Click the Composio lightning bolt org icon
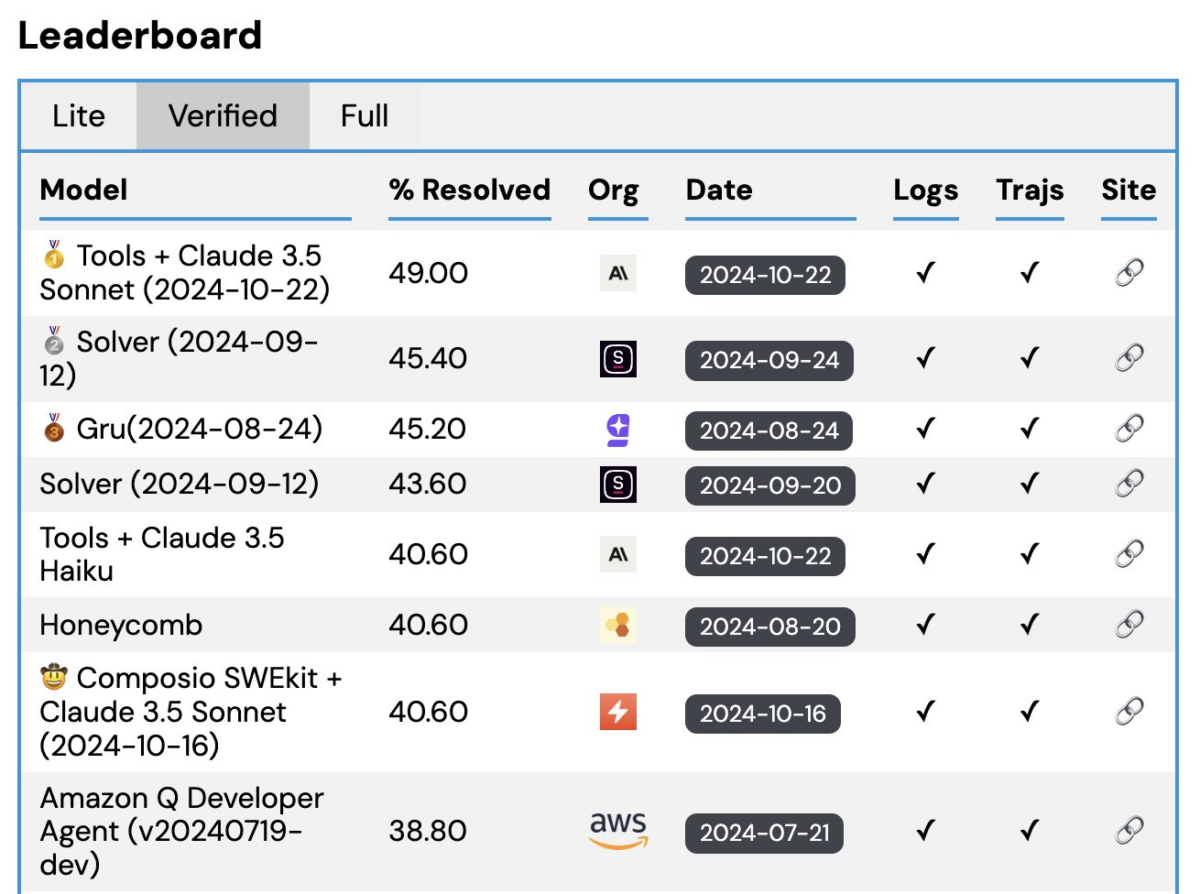 click(x=617, y=712)
